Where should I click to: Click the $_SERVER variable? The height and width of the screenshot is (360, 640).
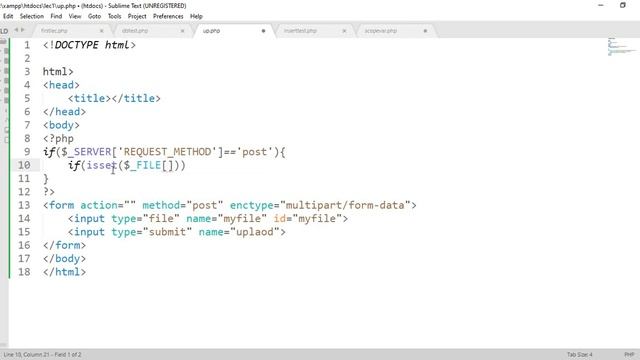[86, 152]
